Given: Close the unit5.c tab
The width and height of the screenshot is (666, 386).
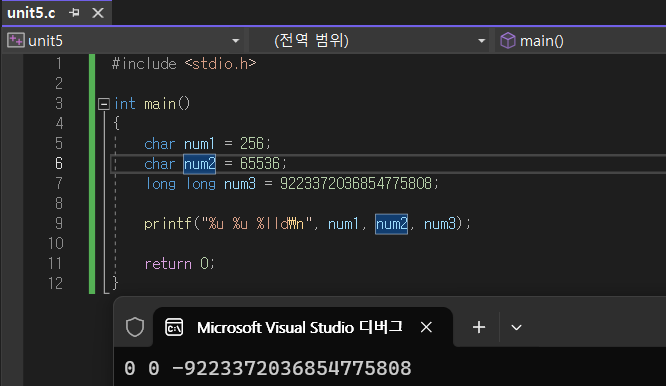Looking at the screenshot, I should 98,13.
